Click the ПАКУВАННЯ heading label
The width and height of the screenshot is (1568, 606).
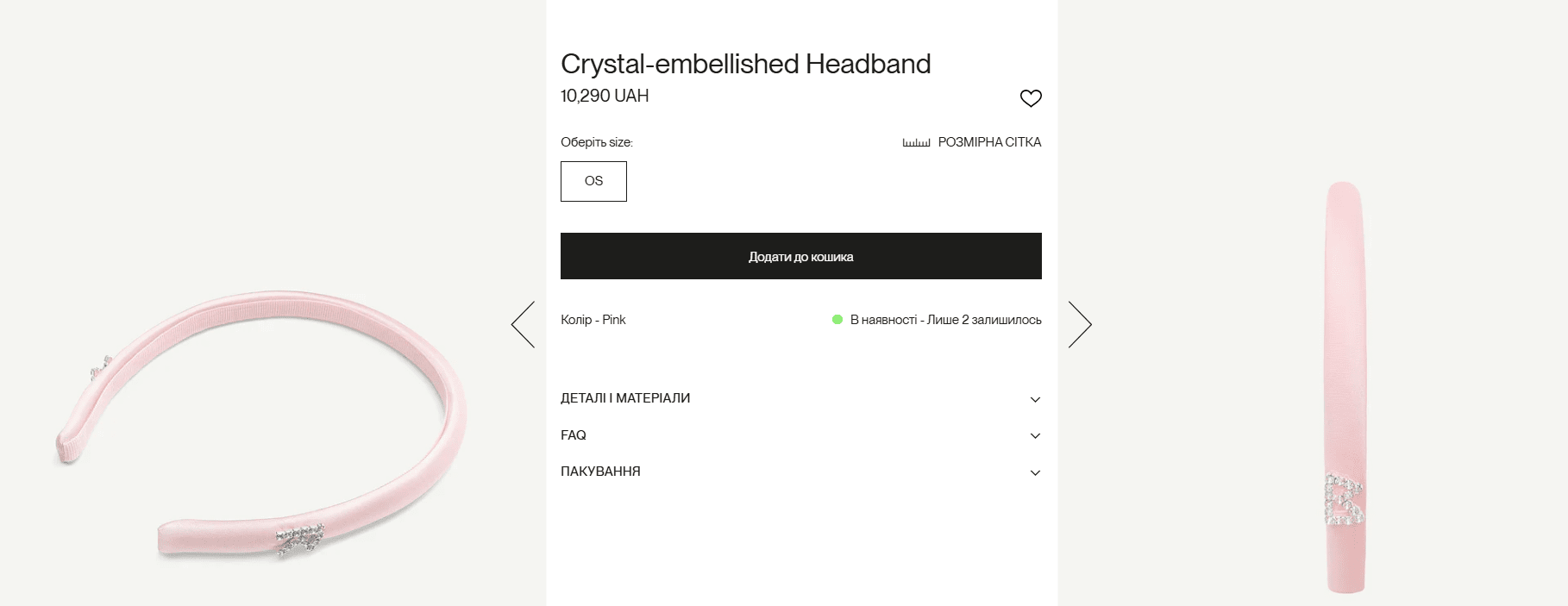click(600, 472)
